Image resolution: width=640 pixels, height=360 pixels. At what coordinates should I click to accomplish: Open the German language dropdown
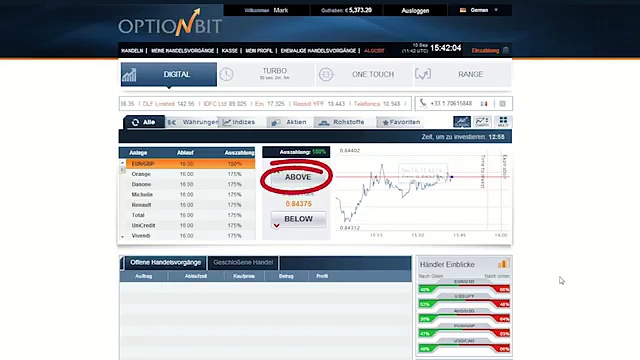(x=479, y=10)
